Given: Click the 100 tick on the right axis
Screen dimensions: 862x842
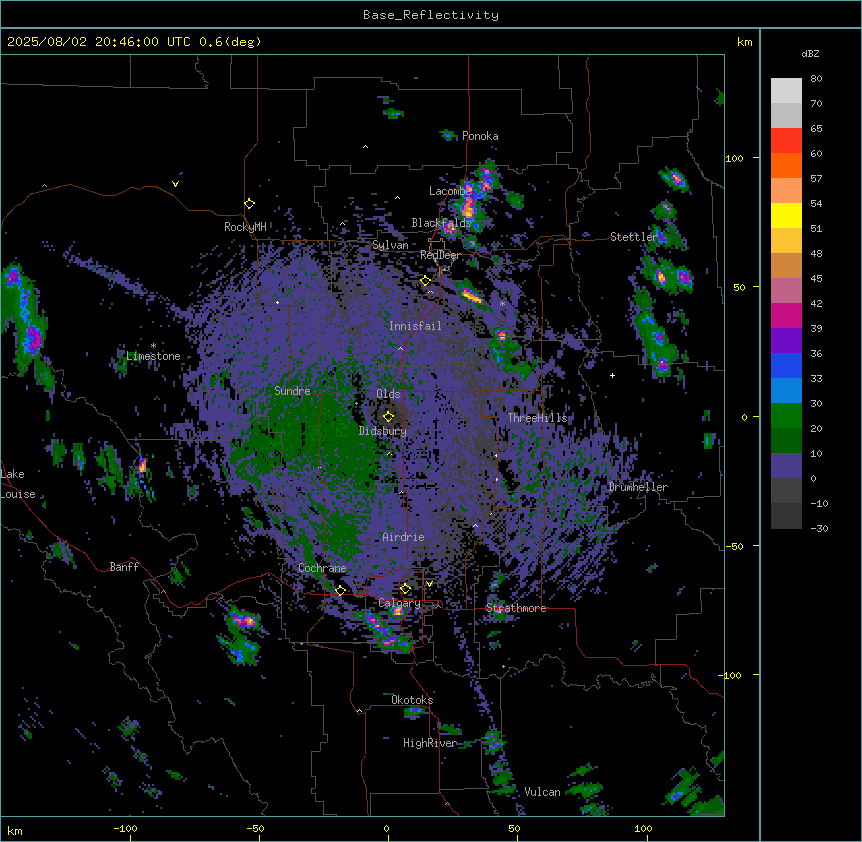Looking at the screenshot, I should click(x=734, y=158).
